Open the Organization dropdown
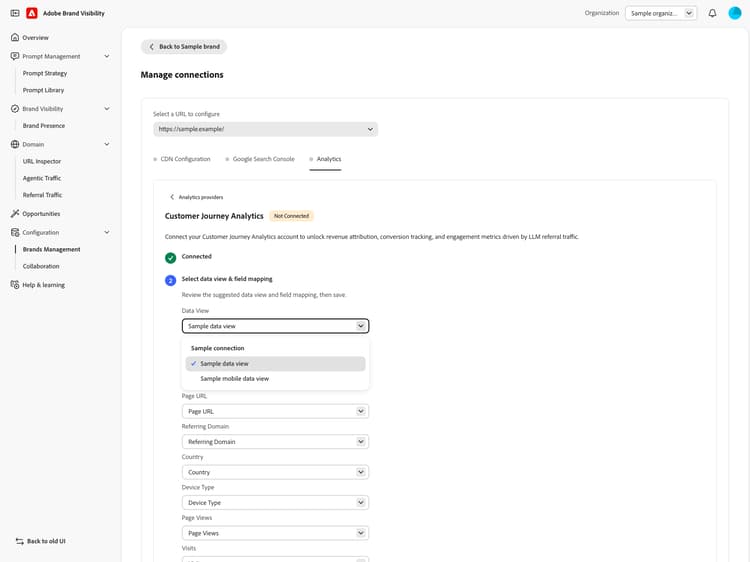 coord(661,13)
